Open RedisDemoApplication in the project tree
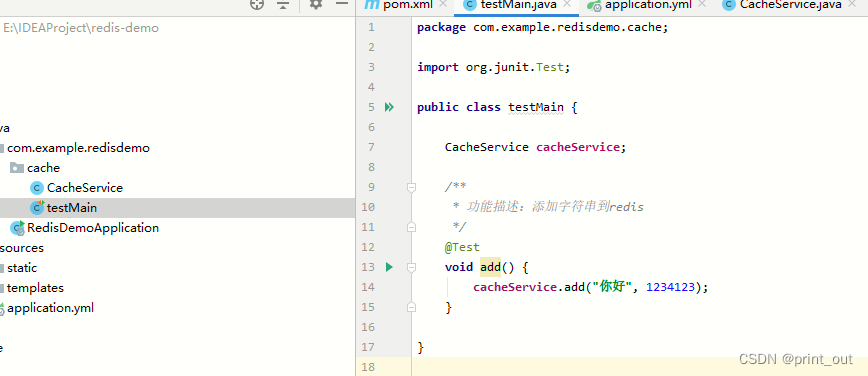This screenshot has width=868, height=376. coord(93,228)
